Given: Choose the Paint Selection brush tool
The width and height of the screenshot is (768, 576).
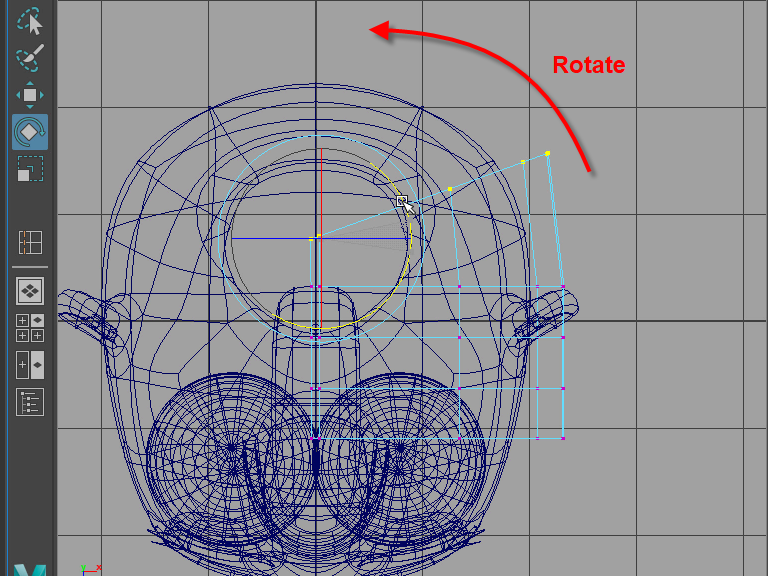Looking at the screenshot, I should tap(29, 57).
